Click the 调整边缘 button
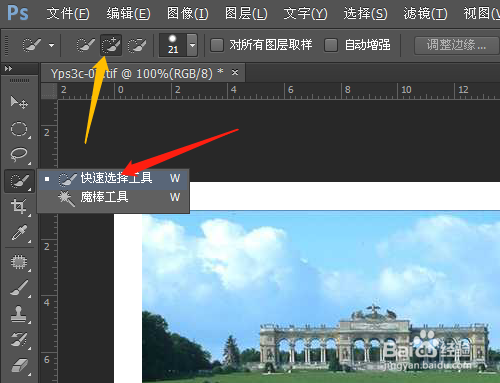 point(456,45)
